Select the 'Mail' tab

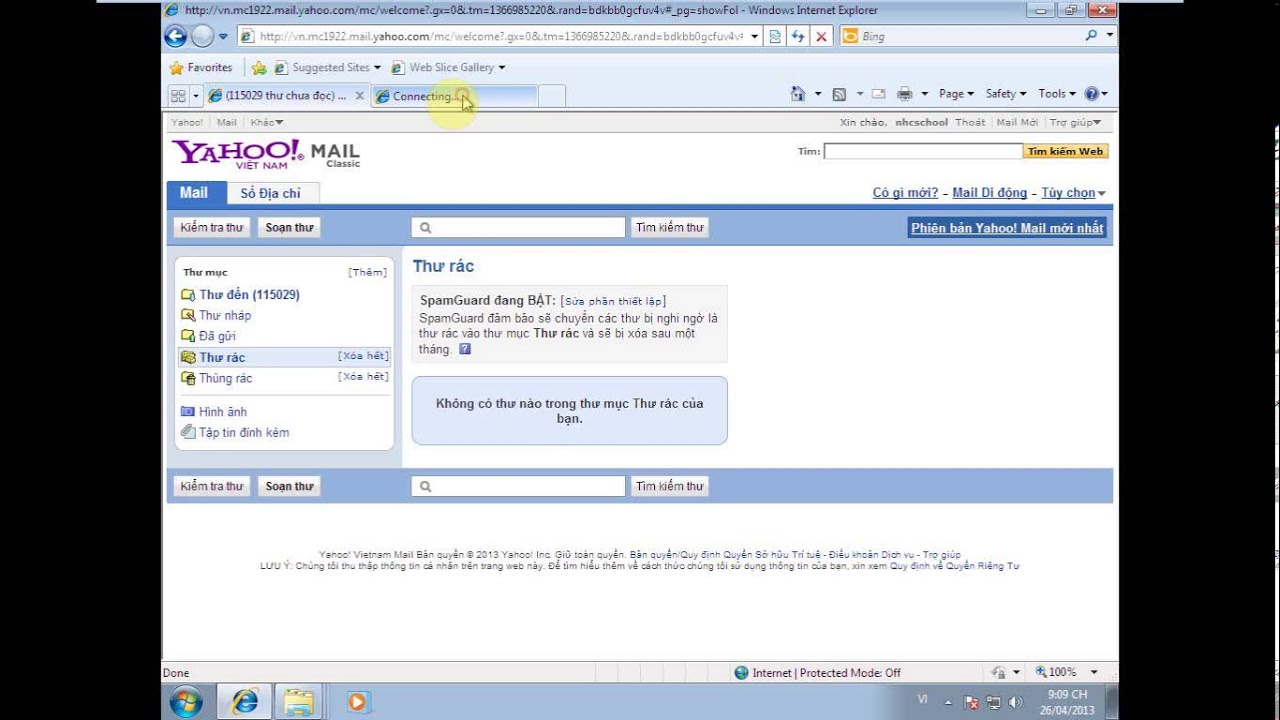tap(194, 193)
